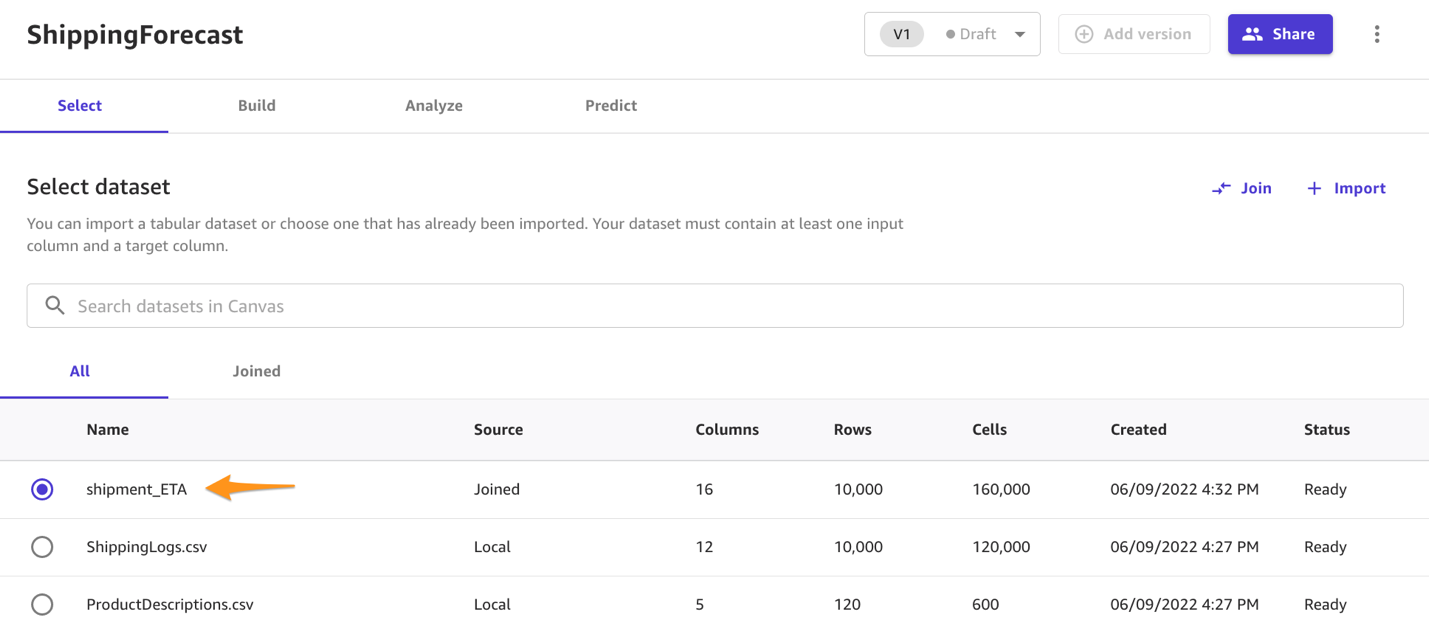
Task: Click the Created column header
Action: (x=1138, y=429)
